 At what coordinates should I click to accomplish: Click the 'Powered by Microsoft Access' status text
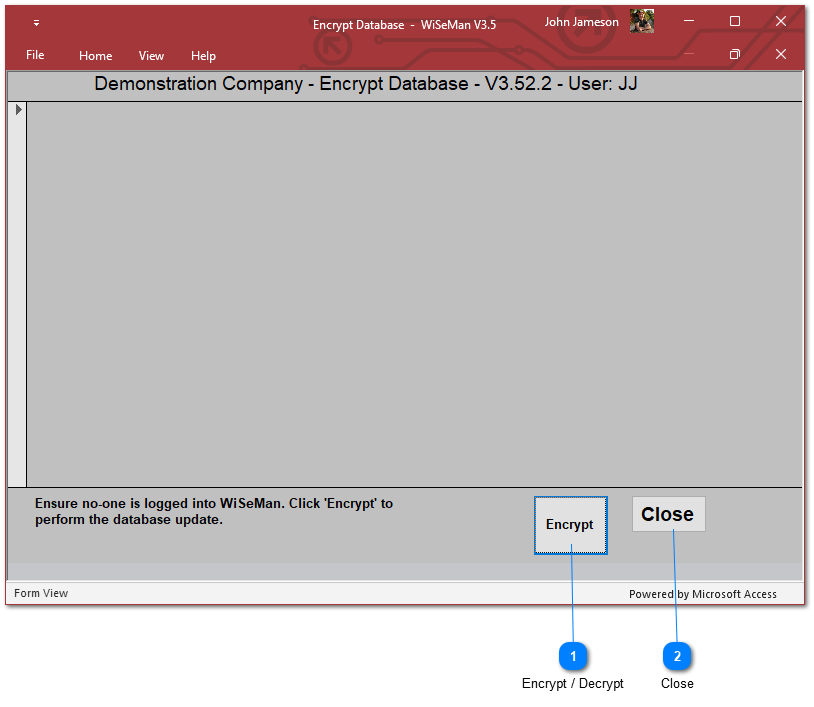pos(702,594)
